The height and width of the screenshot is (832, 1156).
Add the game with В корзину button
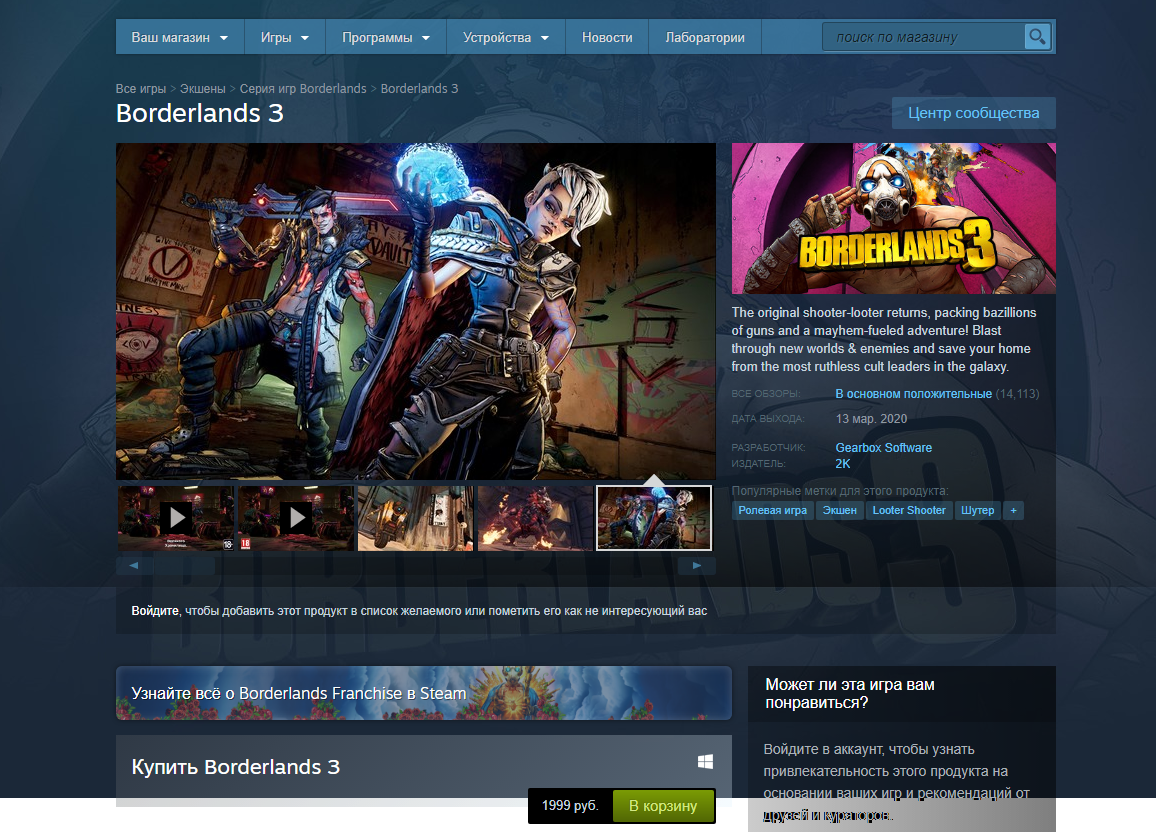(x=663, y=805)
